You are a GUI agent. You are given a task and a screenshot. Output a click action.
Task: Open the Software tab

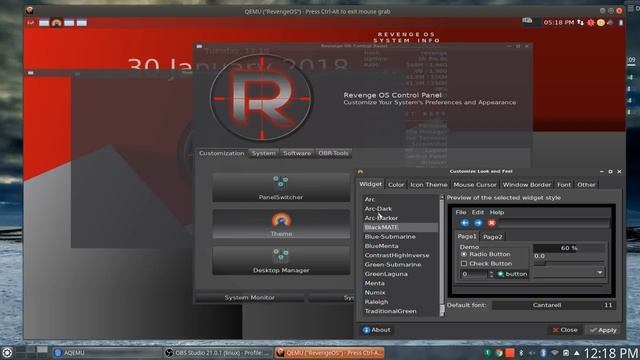click(x=297, y=153)
